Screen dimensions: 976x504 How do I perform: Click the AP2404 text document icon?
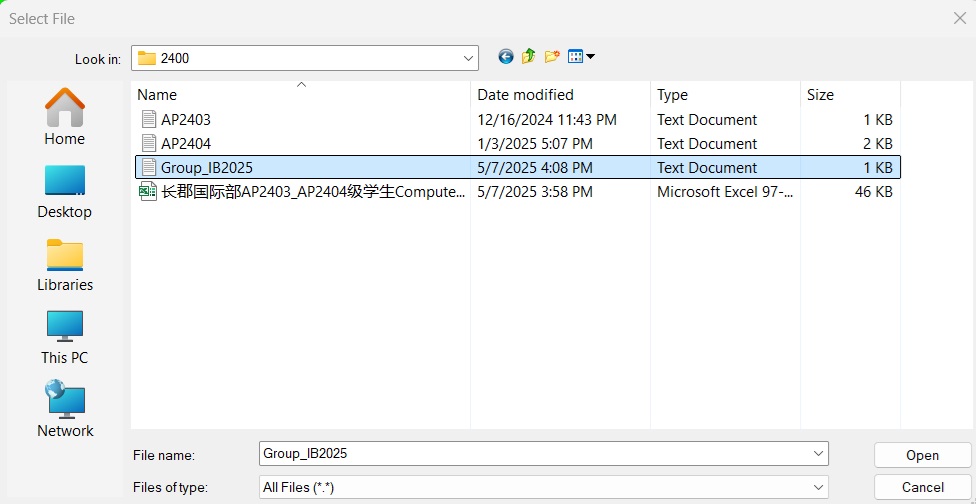(148, 144)
